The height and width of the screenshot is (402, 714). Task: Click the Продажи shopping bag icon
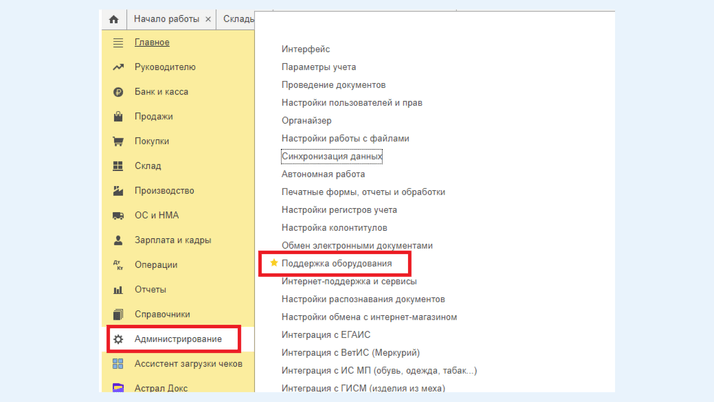tap(118, 117)
